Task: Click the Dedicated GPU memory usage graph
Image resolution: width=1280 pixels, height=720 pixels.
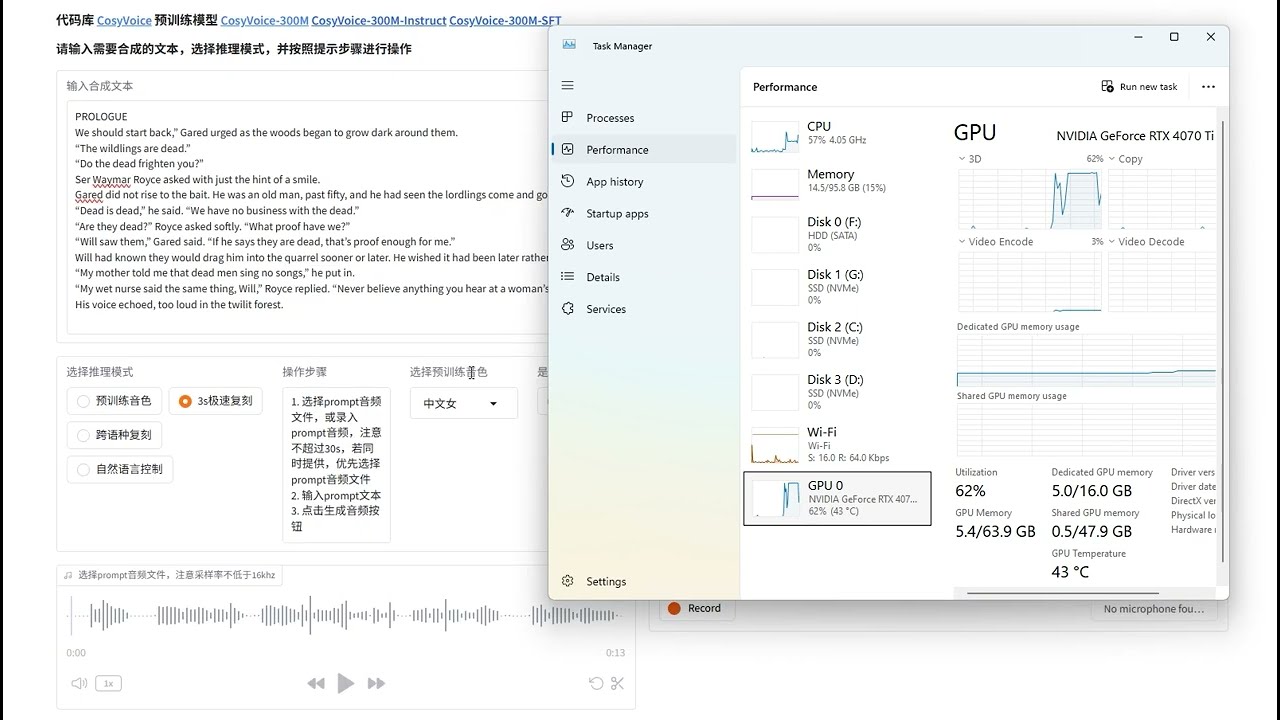Action: (x=1086, y=360)
